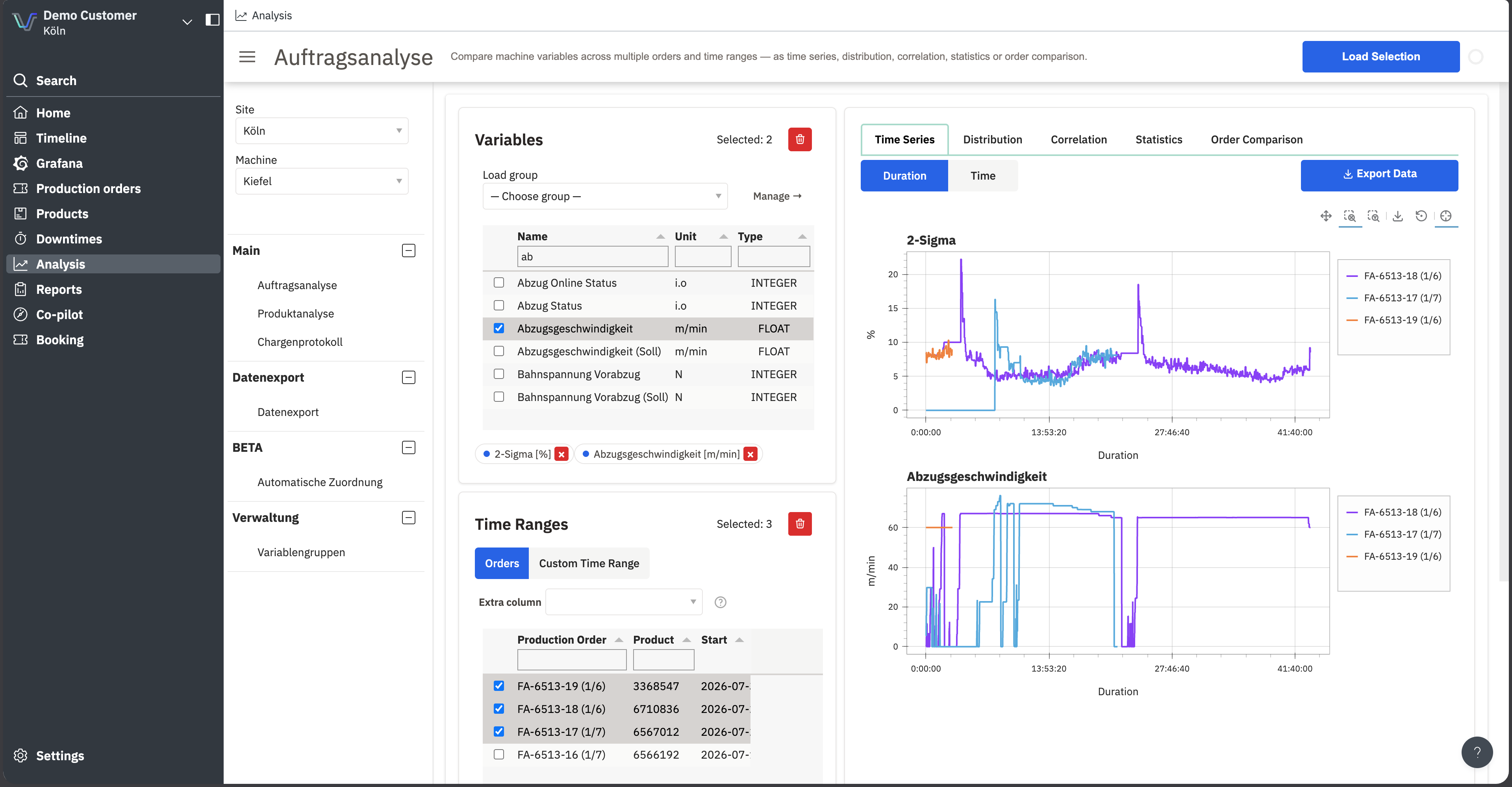Uncheck order FA-6513-19 (1/6)
The image size is (1512, 787).
click(x=499, y=686)
